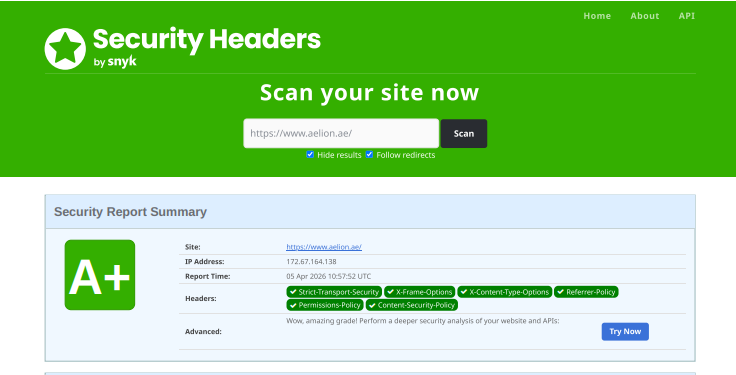Screen dimensions: 736x375
Task: Click the X-Content-Type-Options header badge
Action: tap(505, 292)
